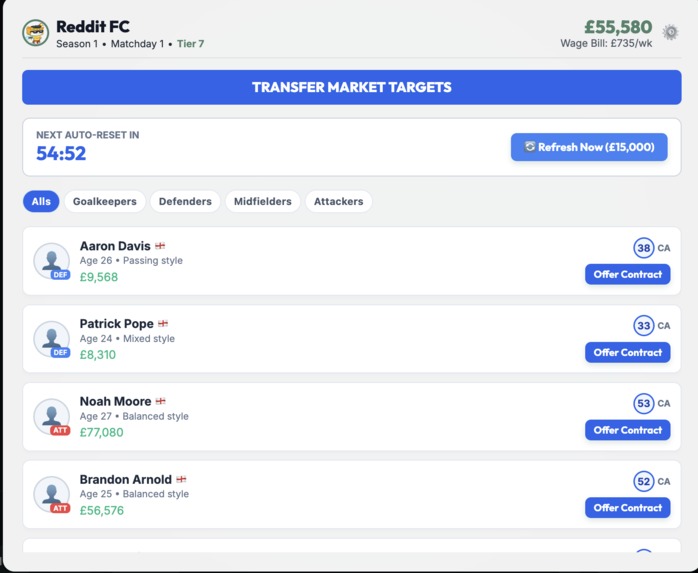
Task: Click the £9,568 price
Action: tap(99, 277)
